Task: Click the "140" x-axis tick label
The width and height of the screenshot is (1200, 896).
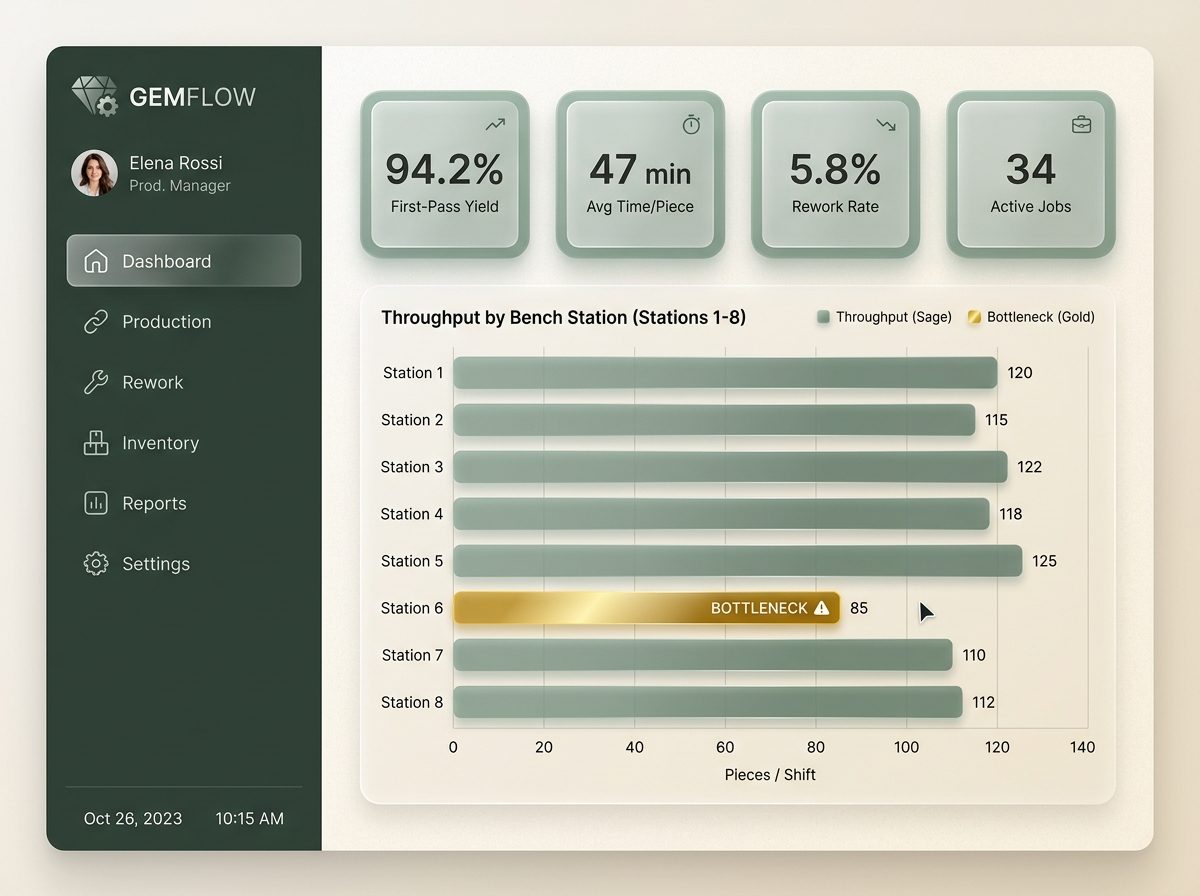Action: click(1082, 747)
